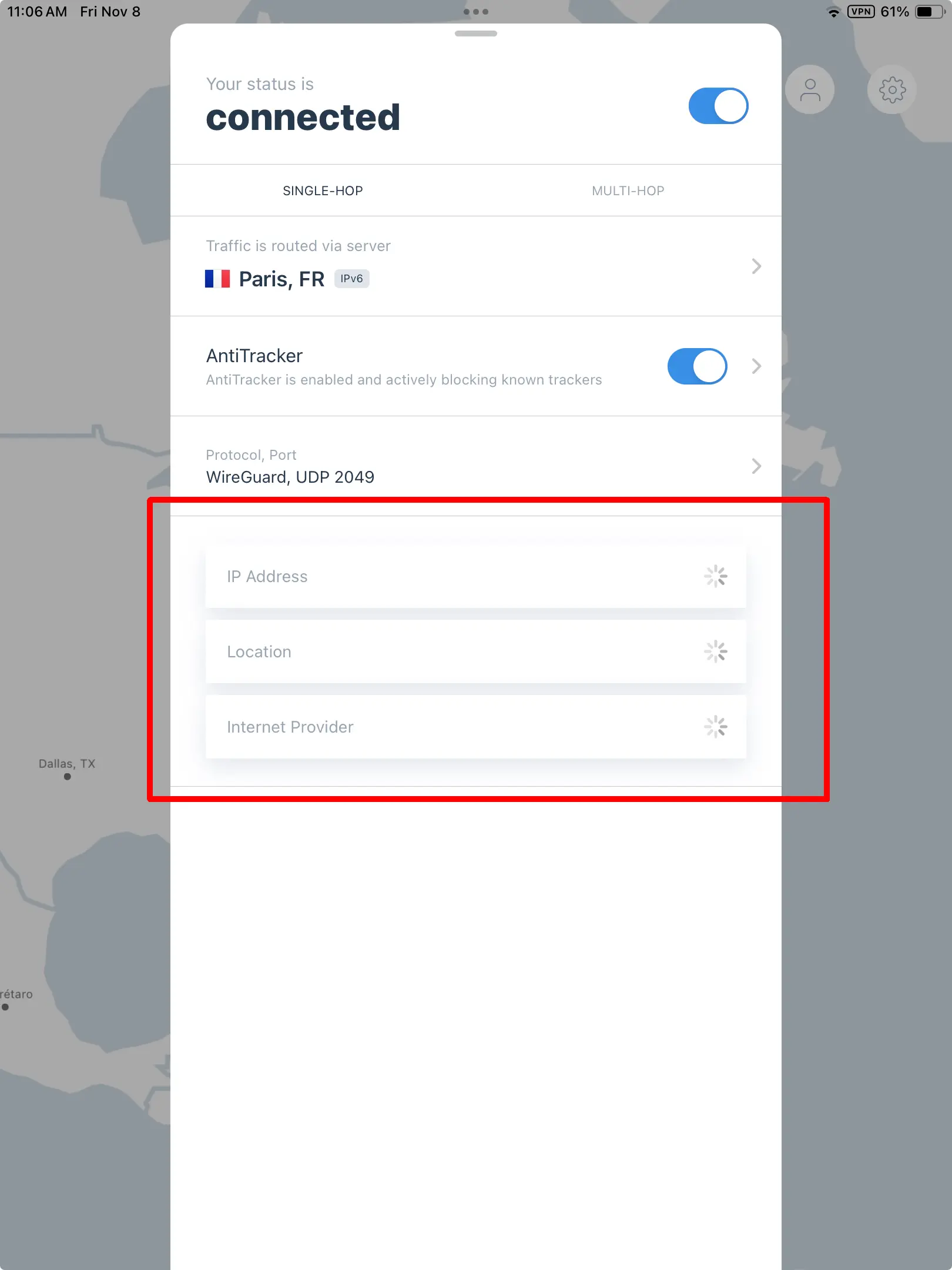Disable the AntiTracker switch
Screen dimensions: 952x1270
point(697,366)
